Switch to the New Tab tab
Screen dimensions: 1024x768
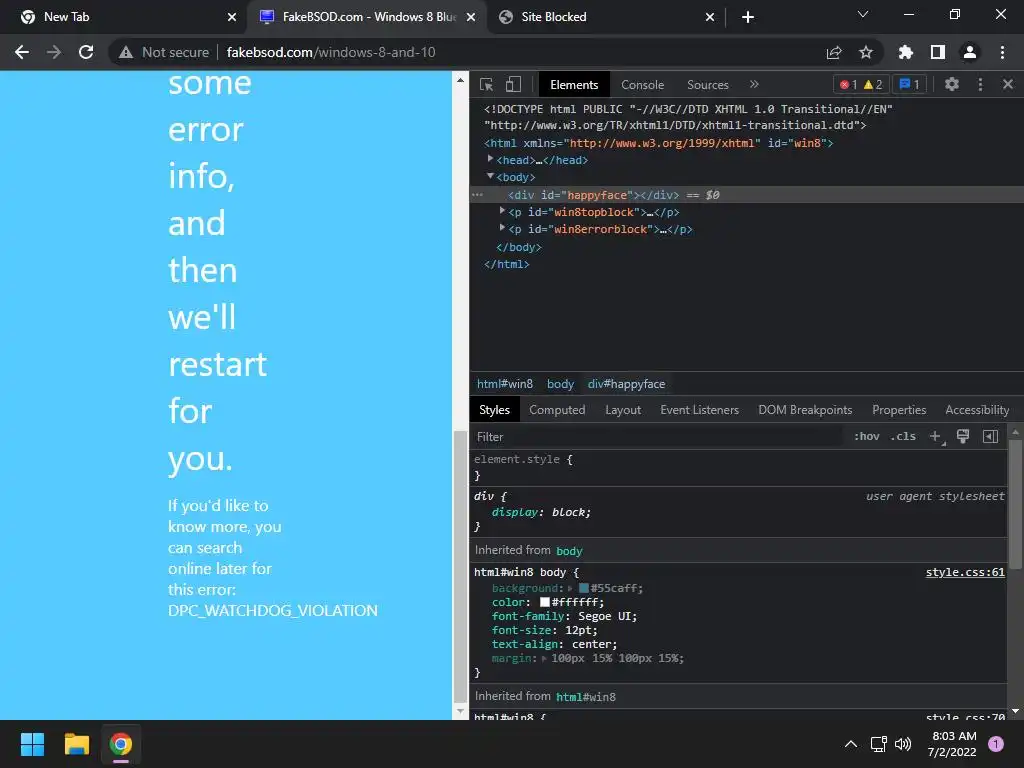coord(122,17)
